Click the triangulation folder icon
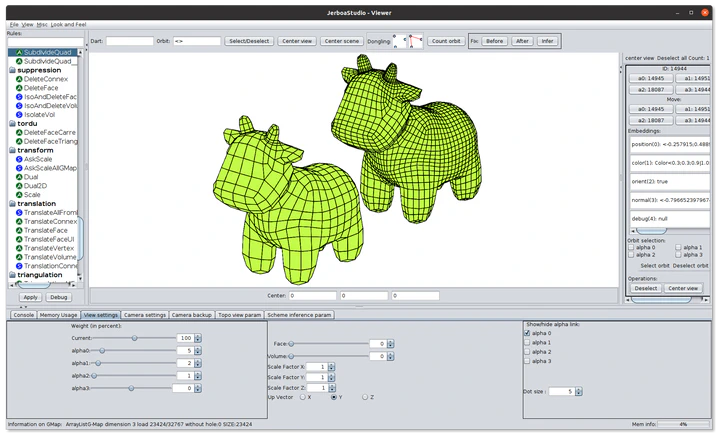Image resolution: width=720 pixels, height=437 pixels. [x=12, y=275]
